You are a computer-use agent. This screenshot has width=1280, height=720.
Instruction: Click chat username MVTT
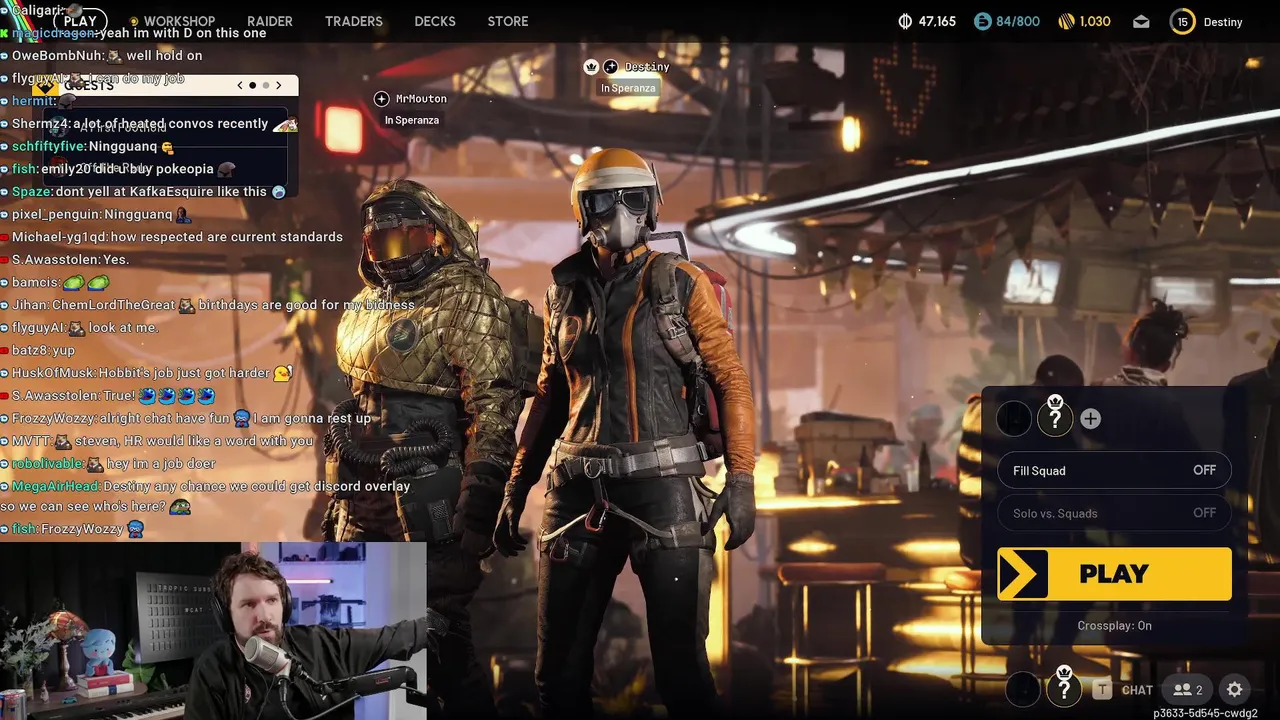click(x=30, y=441)
